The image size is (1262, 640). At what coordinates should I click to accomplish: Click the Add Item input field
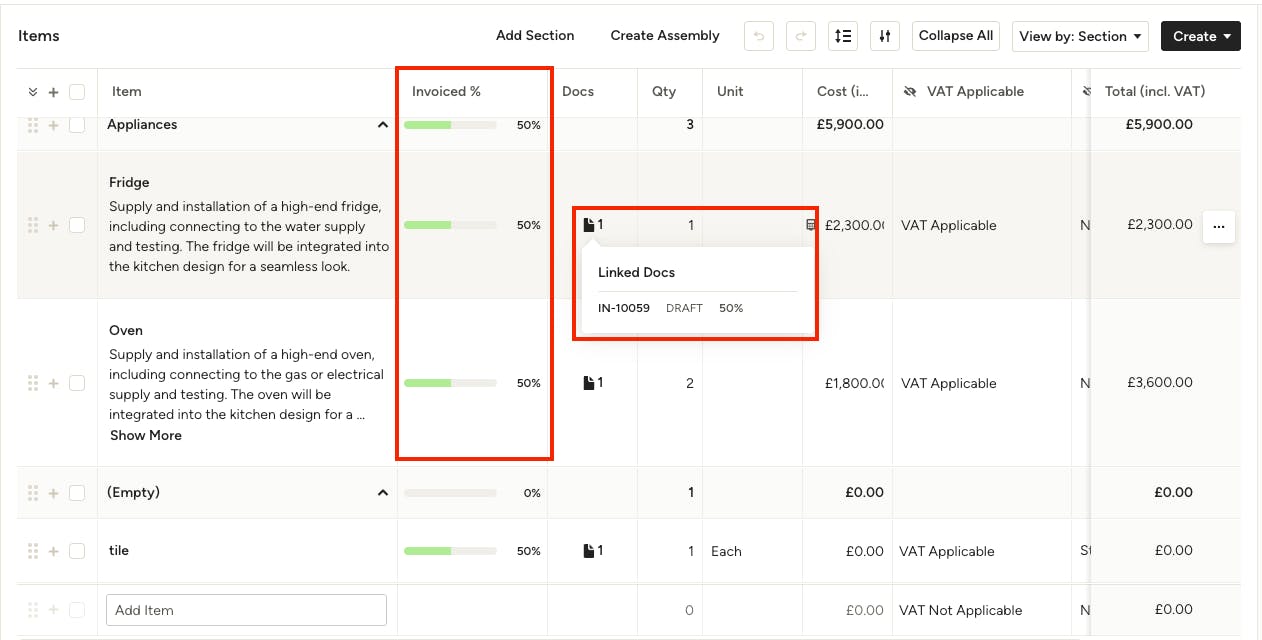coord(246,610)
